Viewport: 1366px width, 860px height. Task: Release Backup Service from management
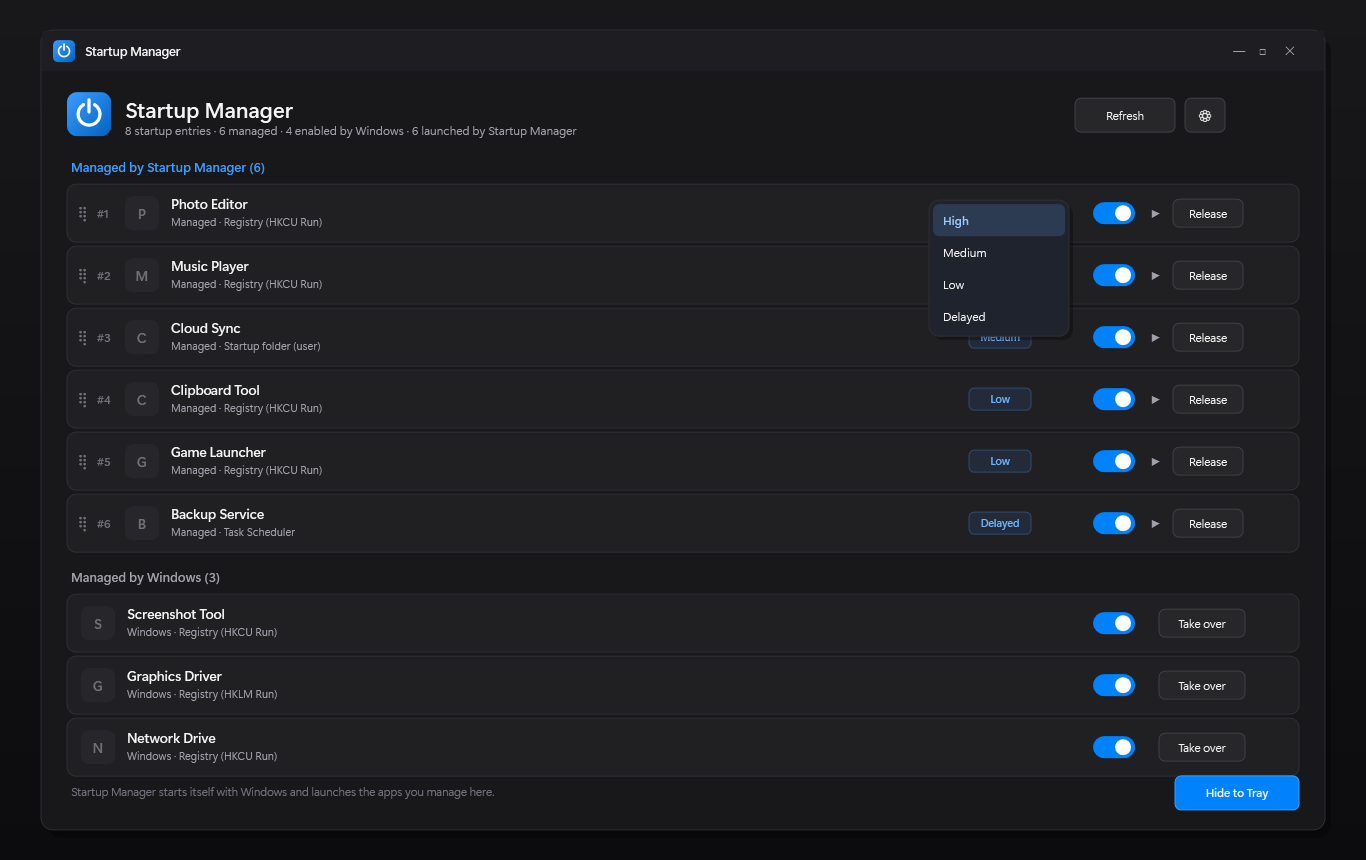1208,524
